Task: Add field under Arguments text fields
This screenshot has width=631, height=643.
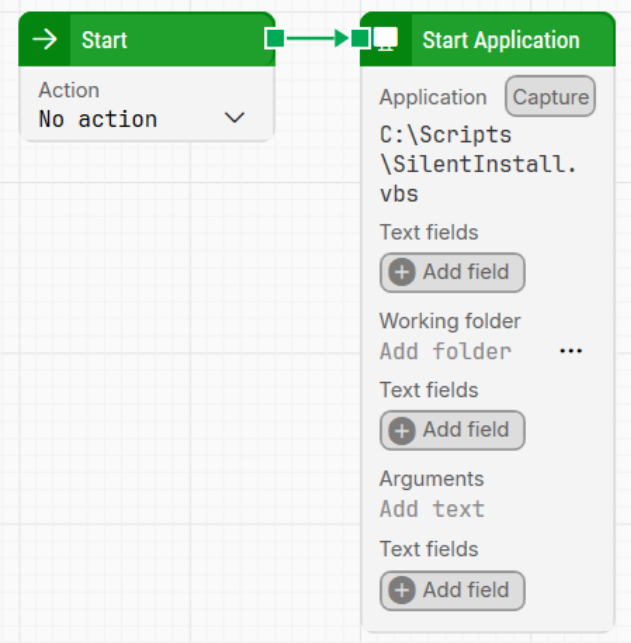Action: pos(452,591)
